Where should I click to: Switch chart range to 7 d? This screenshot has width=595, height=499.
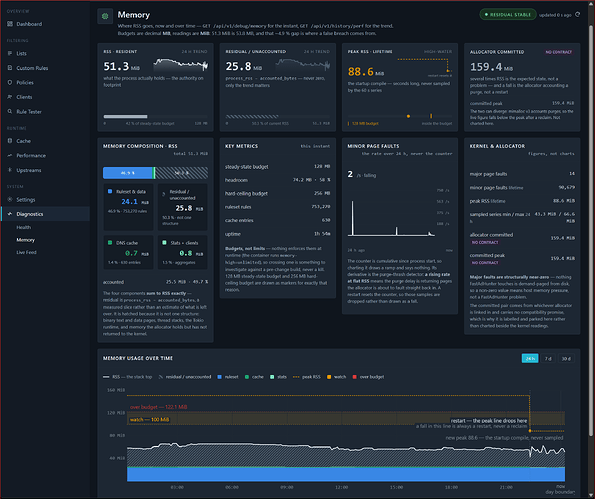click(548, 359)
